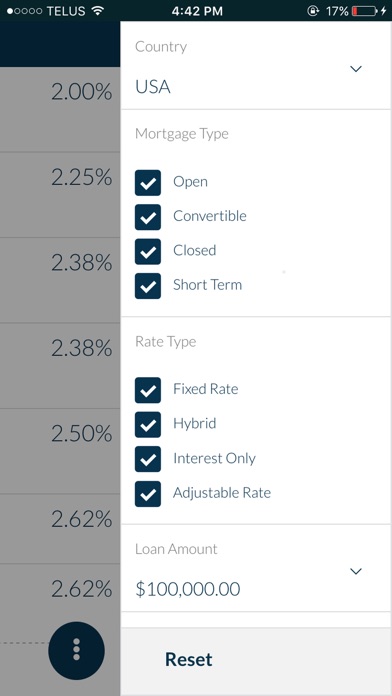Viewport: 392px width, 696px height.
Task: Tap the Wi-Fi signal icon
Action: [97, 11]
